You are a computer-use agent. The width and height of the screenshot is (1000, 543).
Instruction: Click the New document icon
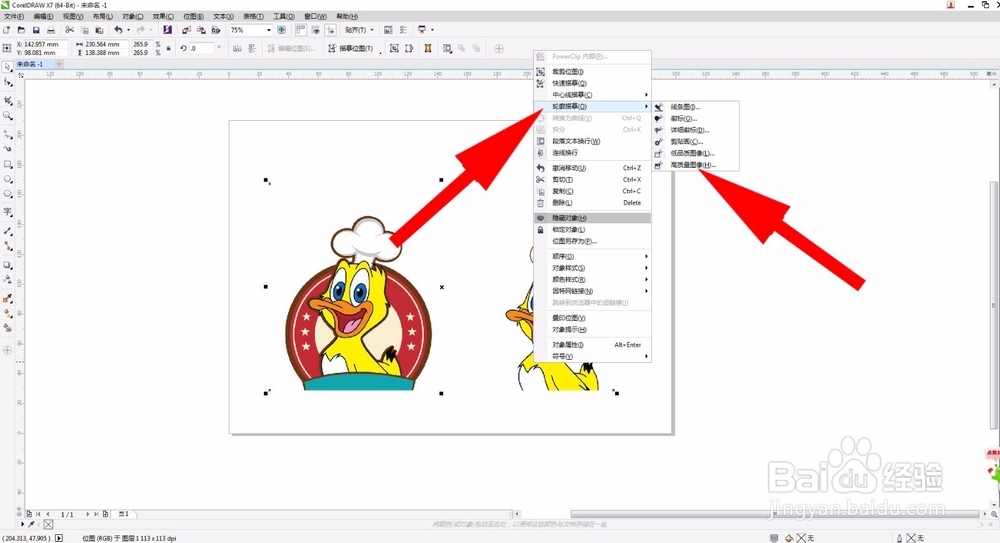pyautogui.click(x=6, y=30)
